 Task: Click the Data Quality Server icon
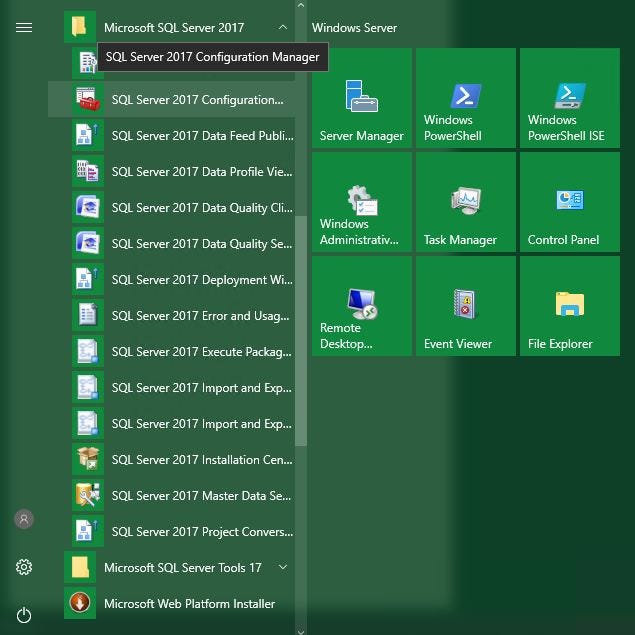[88, 243]
